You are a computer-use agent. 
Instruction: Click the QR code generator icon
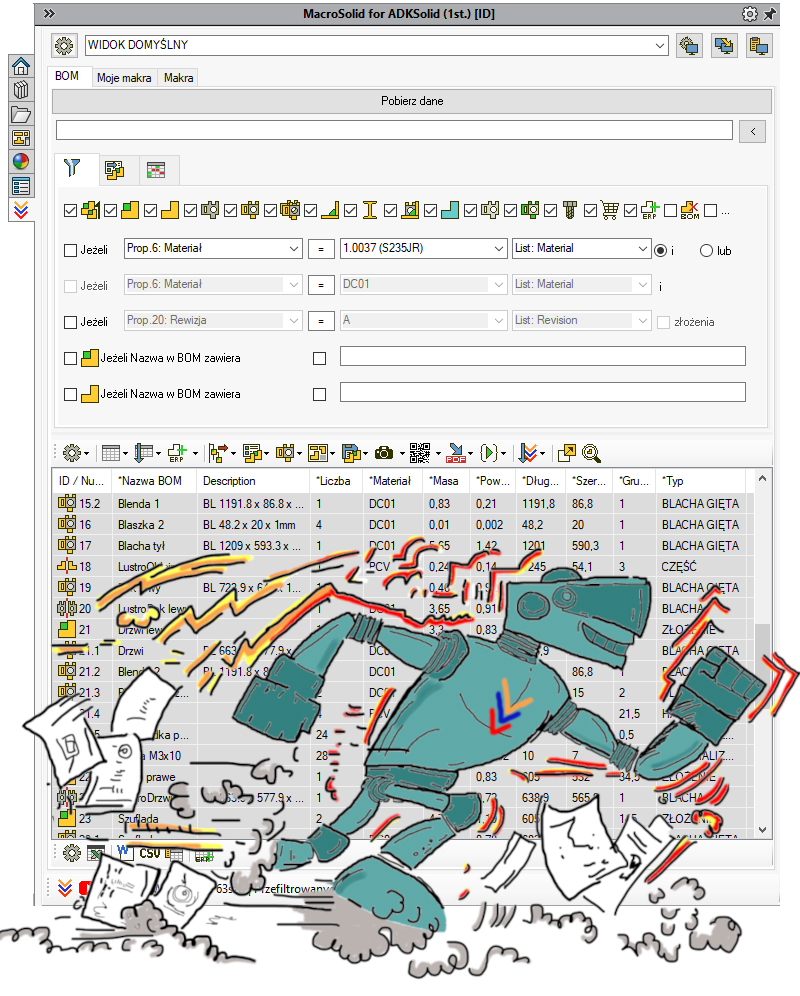(420, 453)
